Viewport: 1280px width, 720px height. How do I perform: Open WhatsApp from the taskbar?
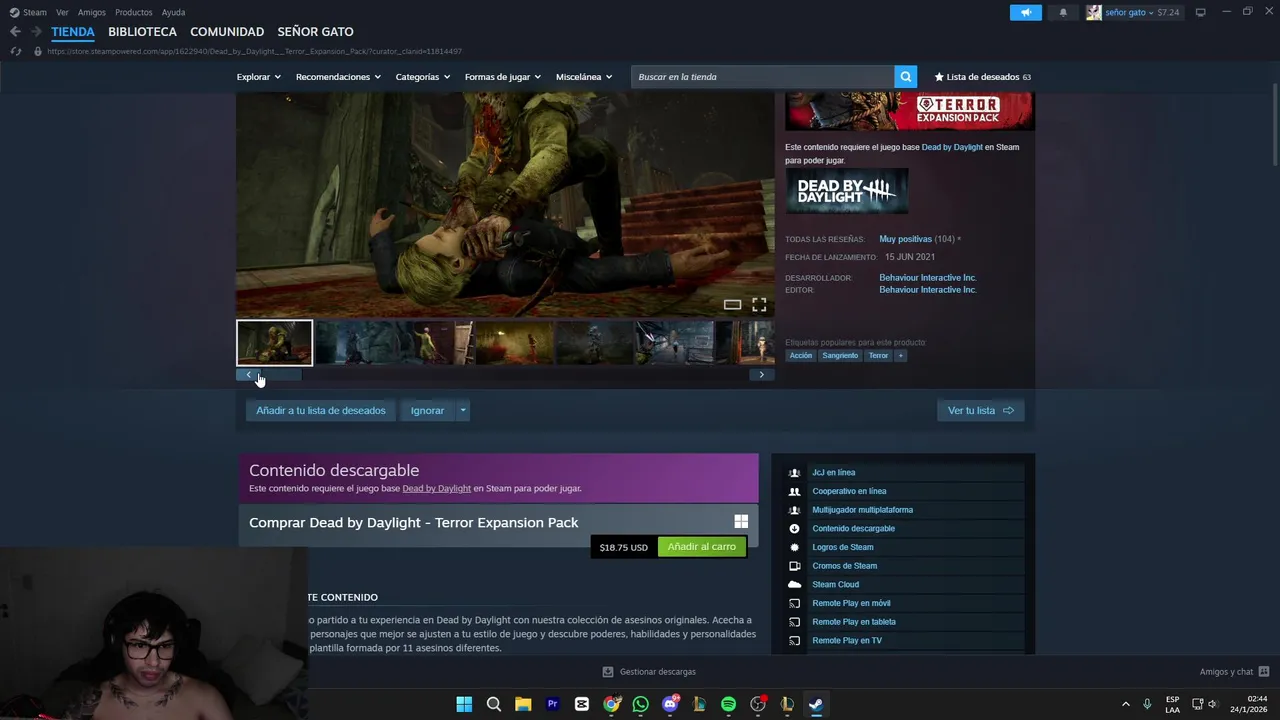point(640,704)
